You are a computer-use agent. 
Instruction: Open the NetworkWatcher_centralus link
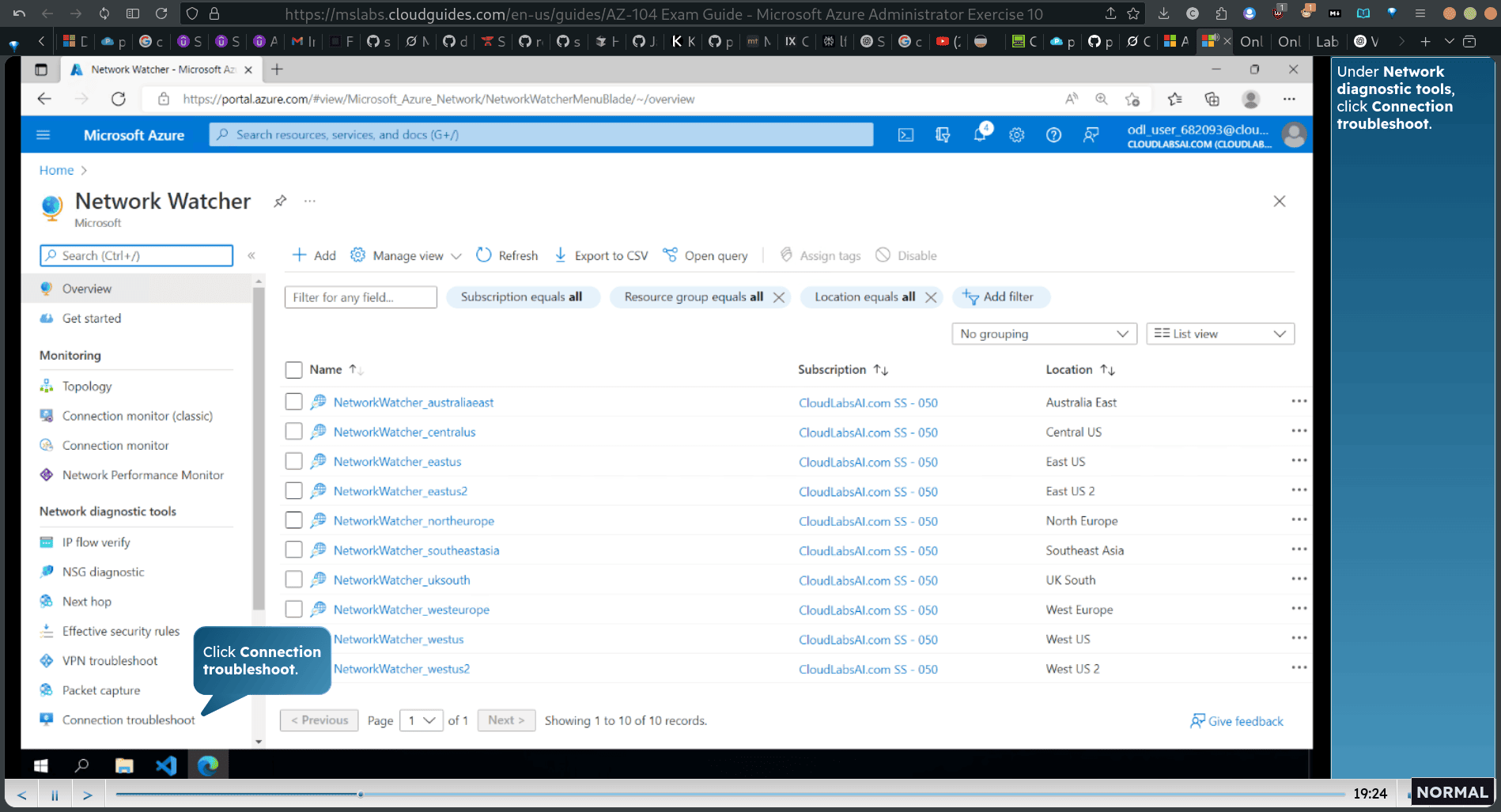(x=404, y=432)
